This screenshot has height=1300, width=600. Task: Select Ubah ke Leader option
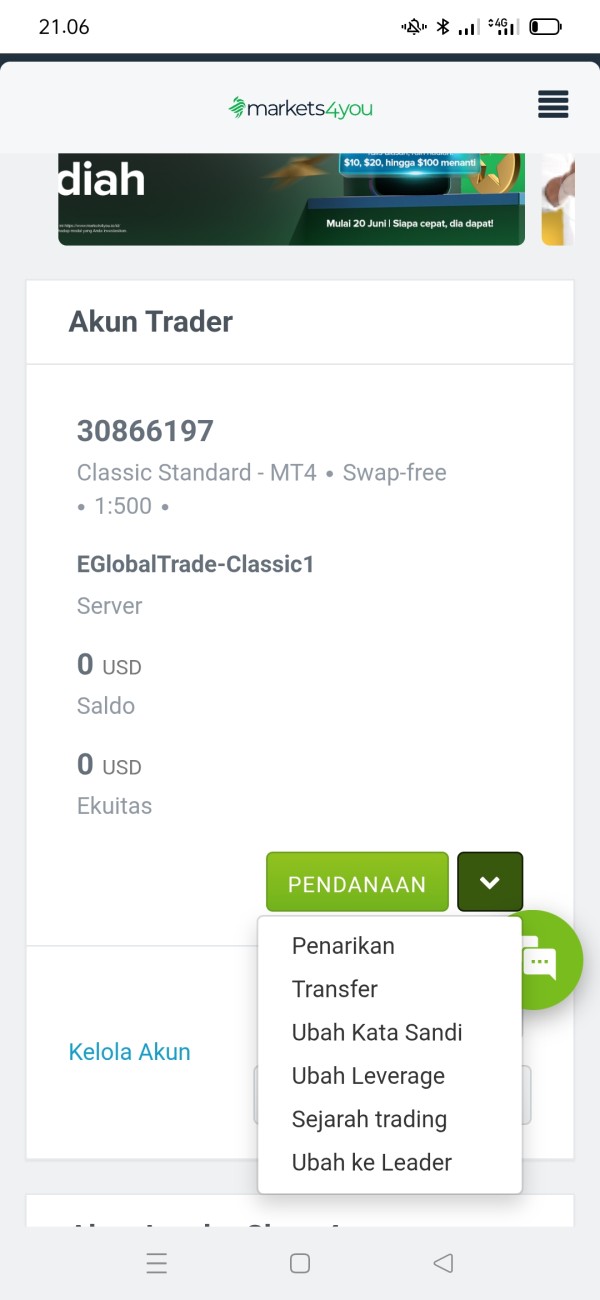click(372, 1162)
